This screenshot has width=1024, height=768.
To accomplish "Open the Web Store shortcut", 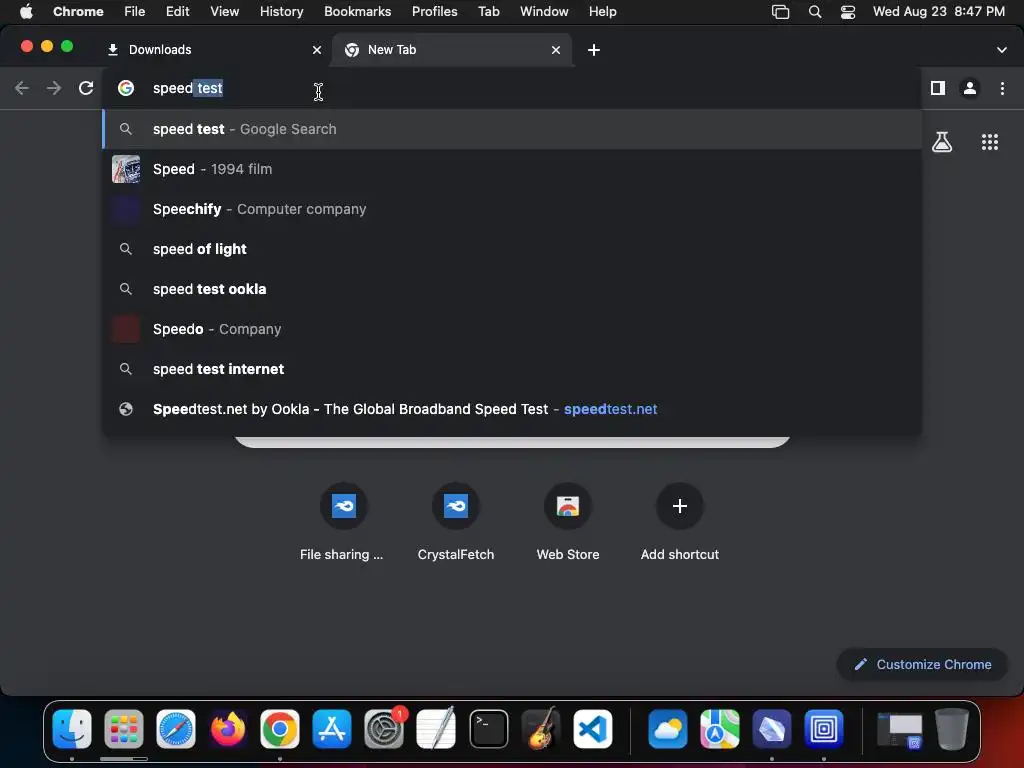I will (568, 521).
